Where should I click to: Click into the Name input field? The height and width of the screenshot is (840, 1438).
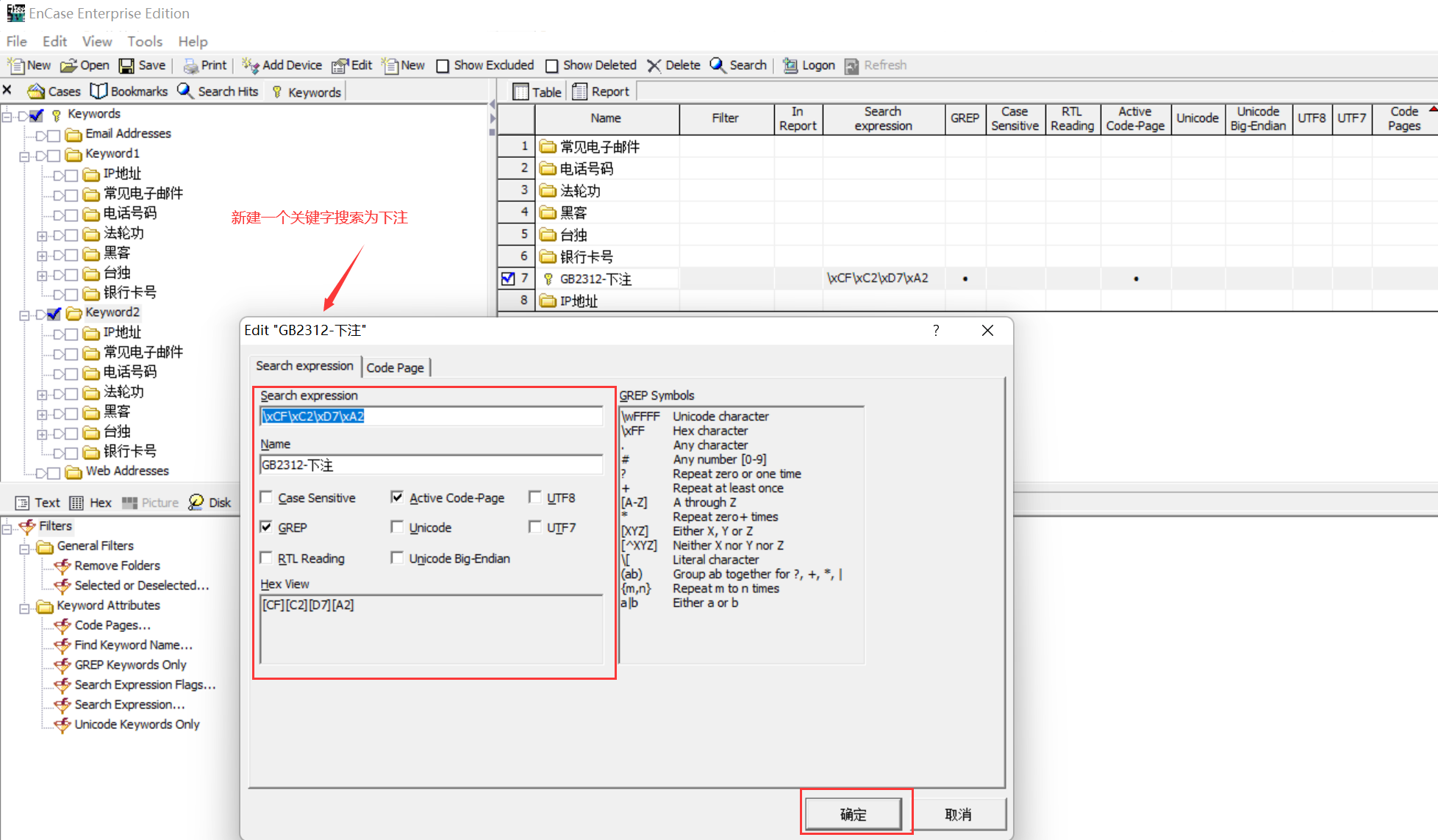(431, 464)
